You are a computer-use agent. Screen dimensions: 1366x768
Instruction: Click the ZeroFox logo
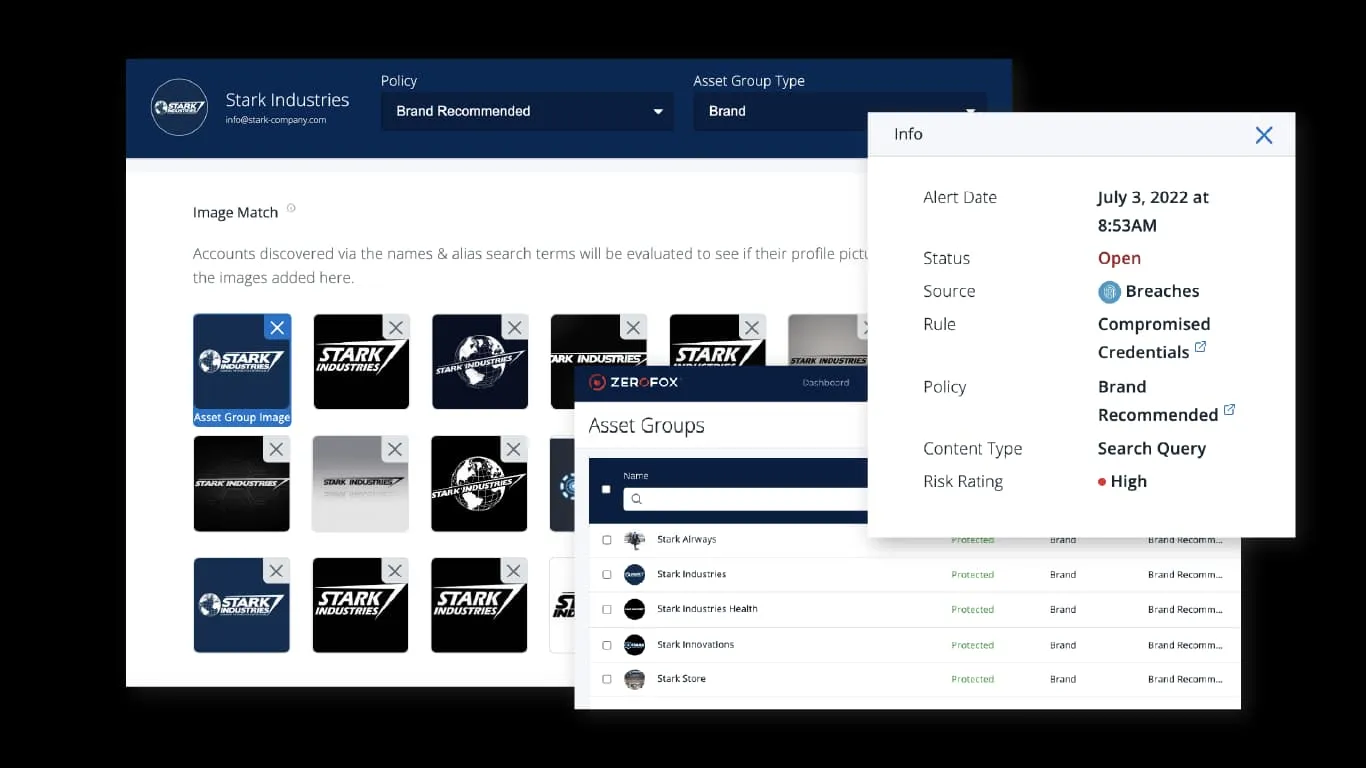click(634, 382)
